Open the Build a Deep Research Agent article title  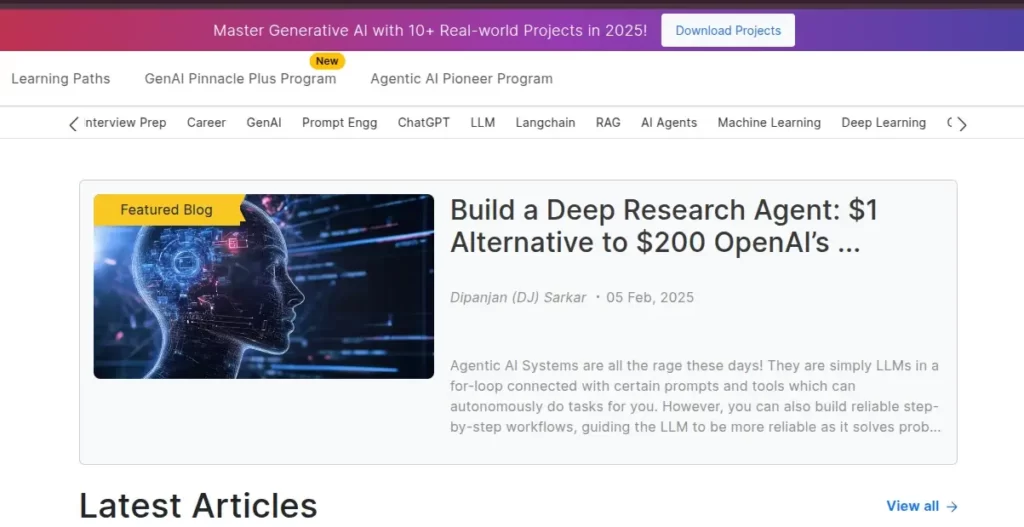(x=663, y=225)
